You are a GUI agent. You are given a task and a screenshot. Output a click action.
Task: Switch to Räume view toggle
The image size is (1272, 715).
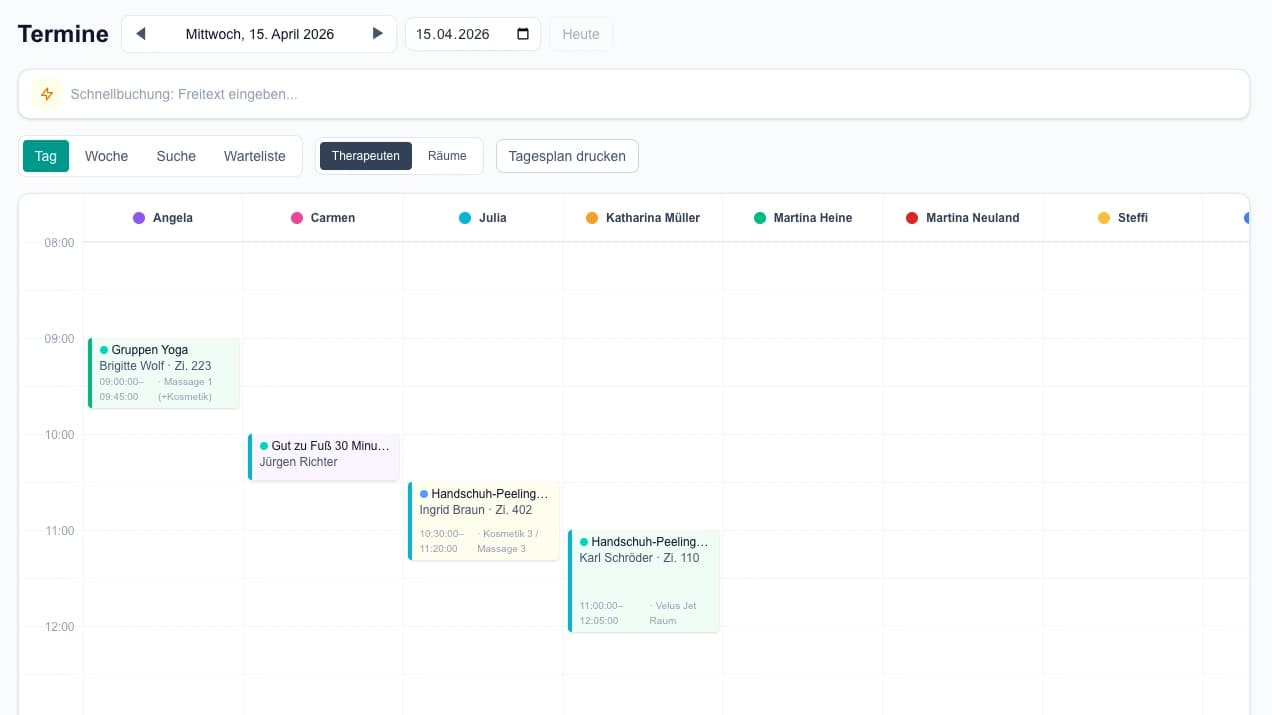(x=447, y=156)
